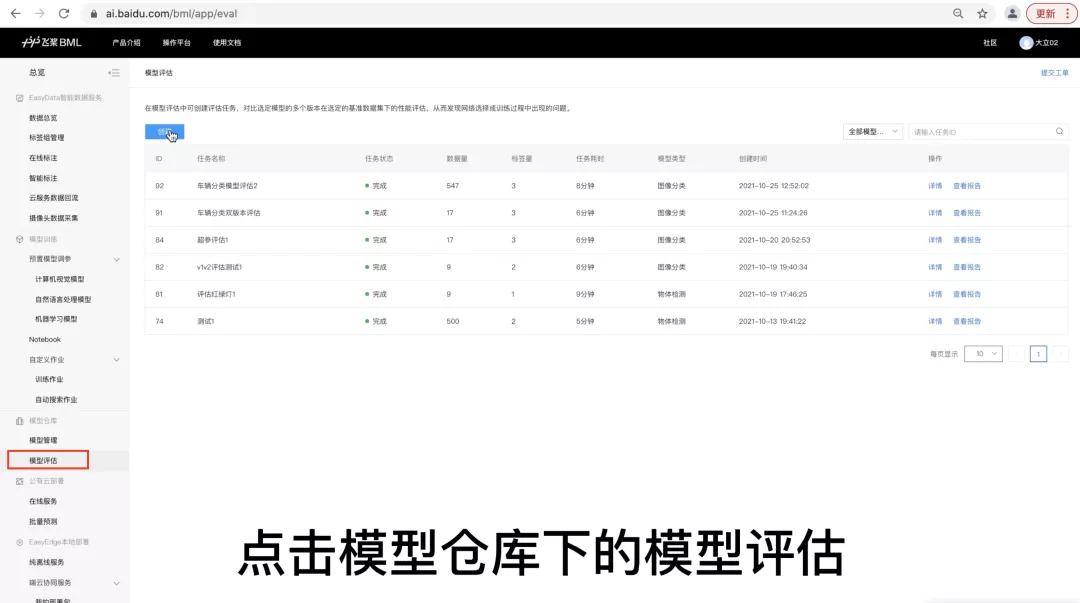
Task: Collapse the sidebar with the fold icon
Action: click(x=114, y=72)
